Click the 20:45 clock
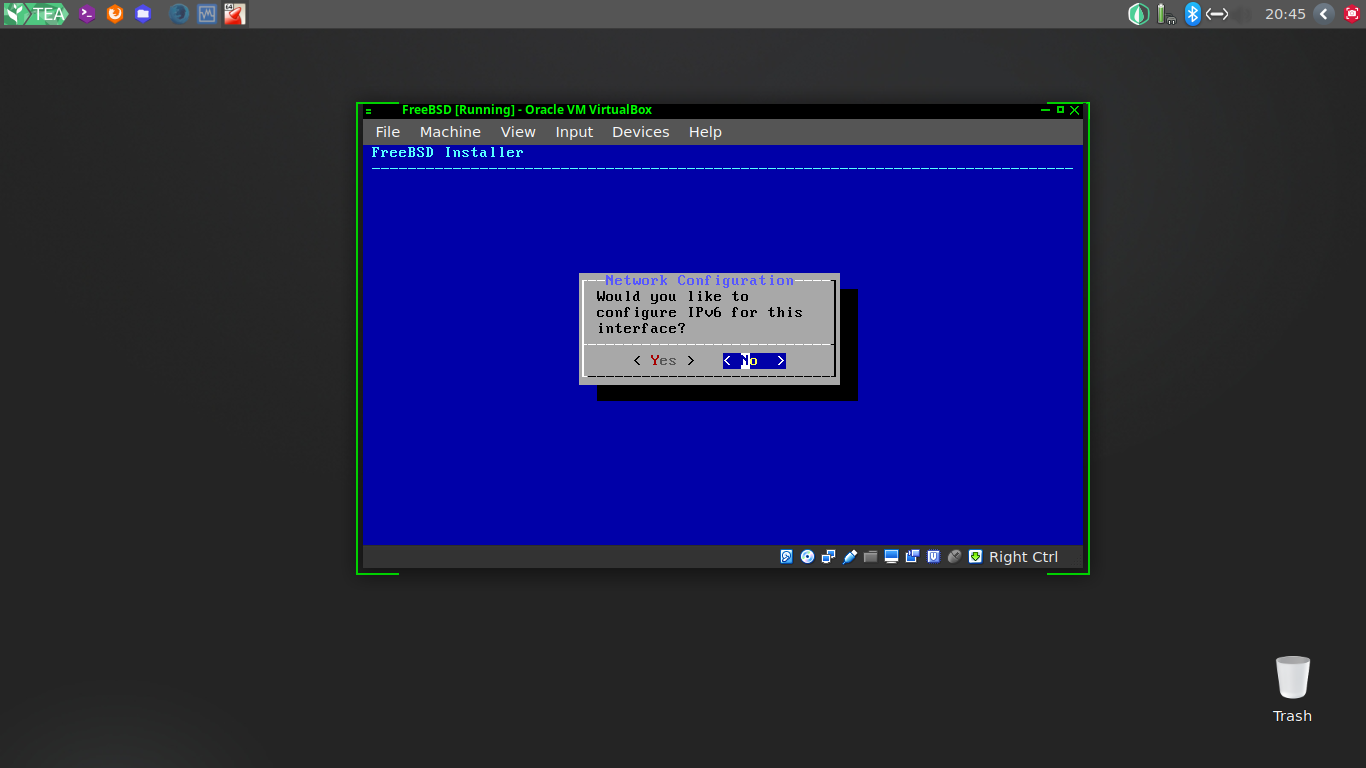The image size is (1366, 768). coord(1285,14)
